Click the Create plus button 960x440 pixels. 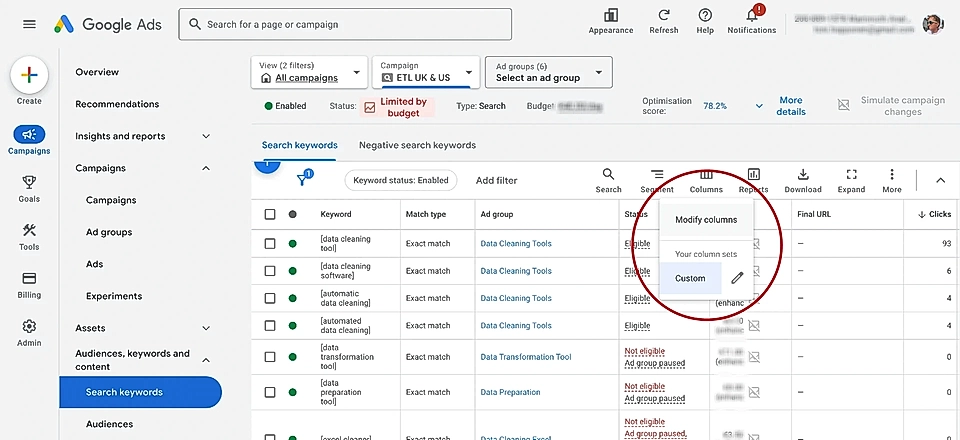(29, 75)
